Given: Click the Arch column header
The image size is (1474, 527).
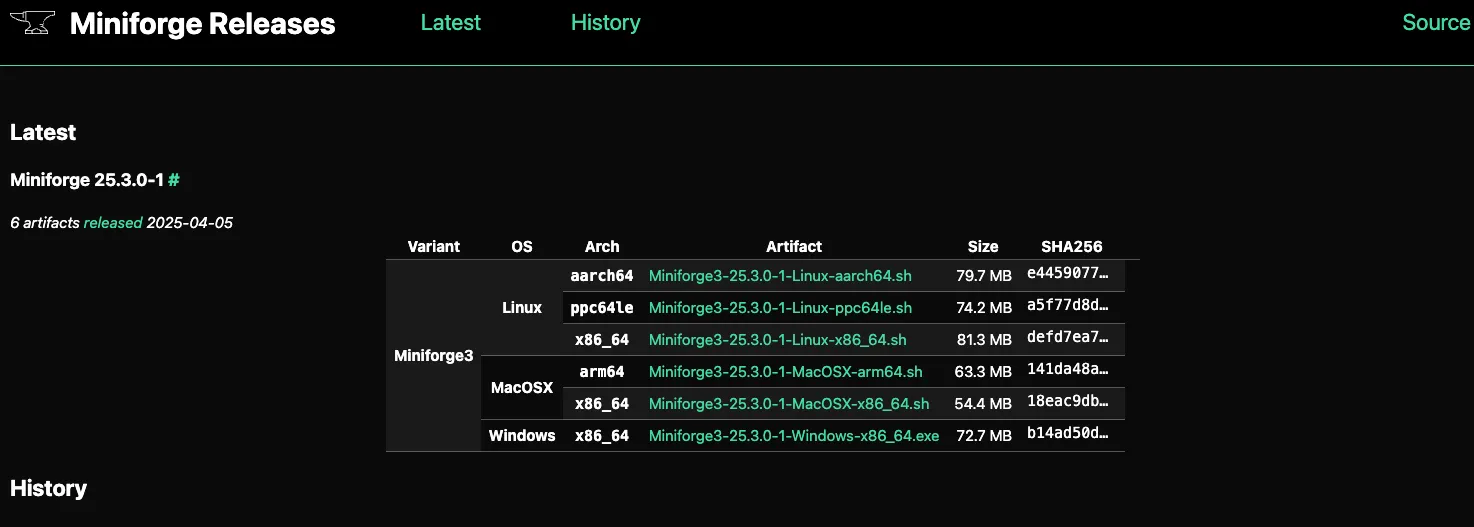Looking at the screenshot, I should 602,246.
